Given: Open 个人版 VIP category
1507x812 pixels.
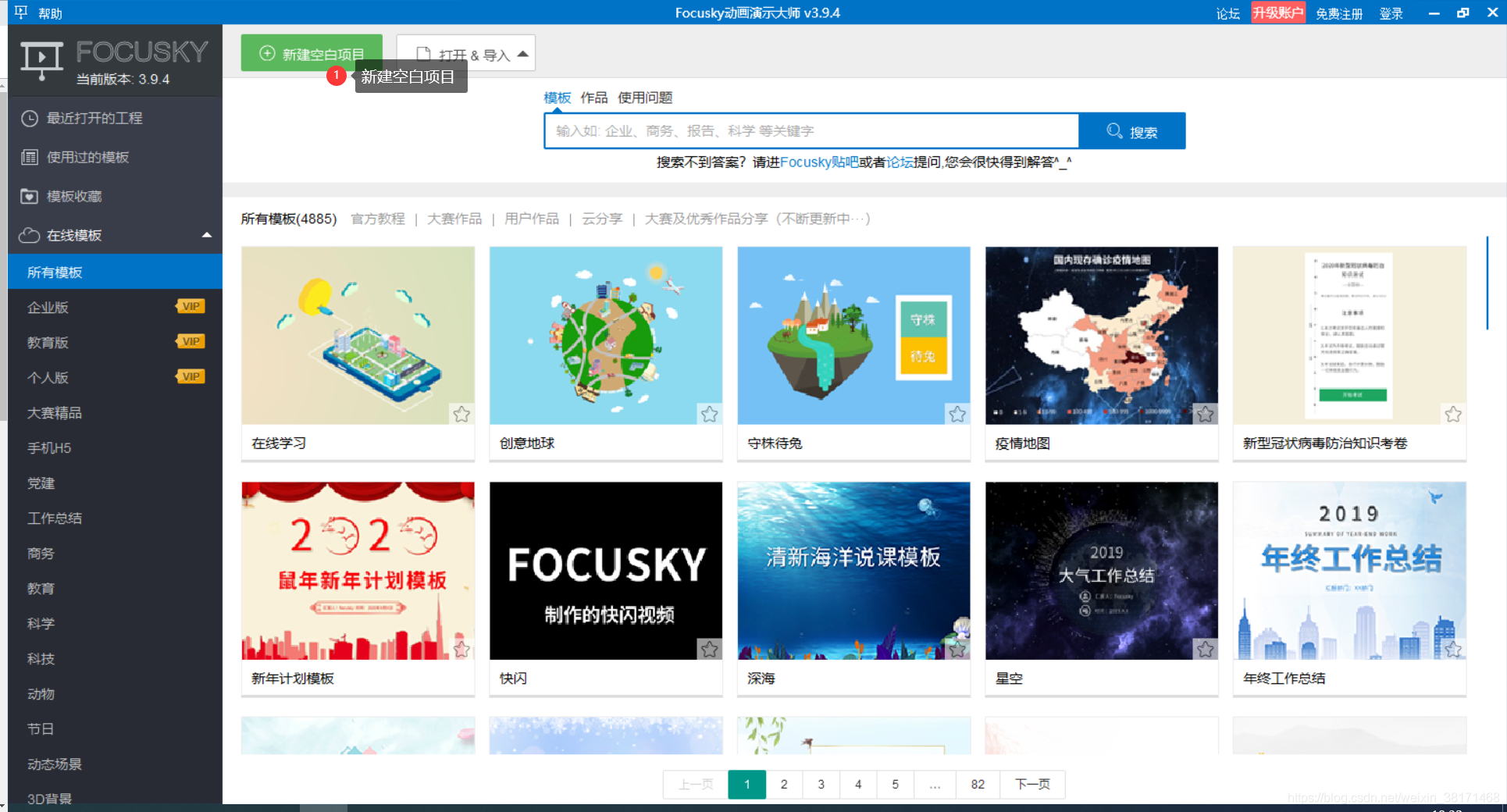Looking at the screenshot, I should point(115,377).
